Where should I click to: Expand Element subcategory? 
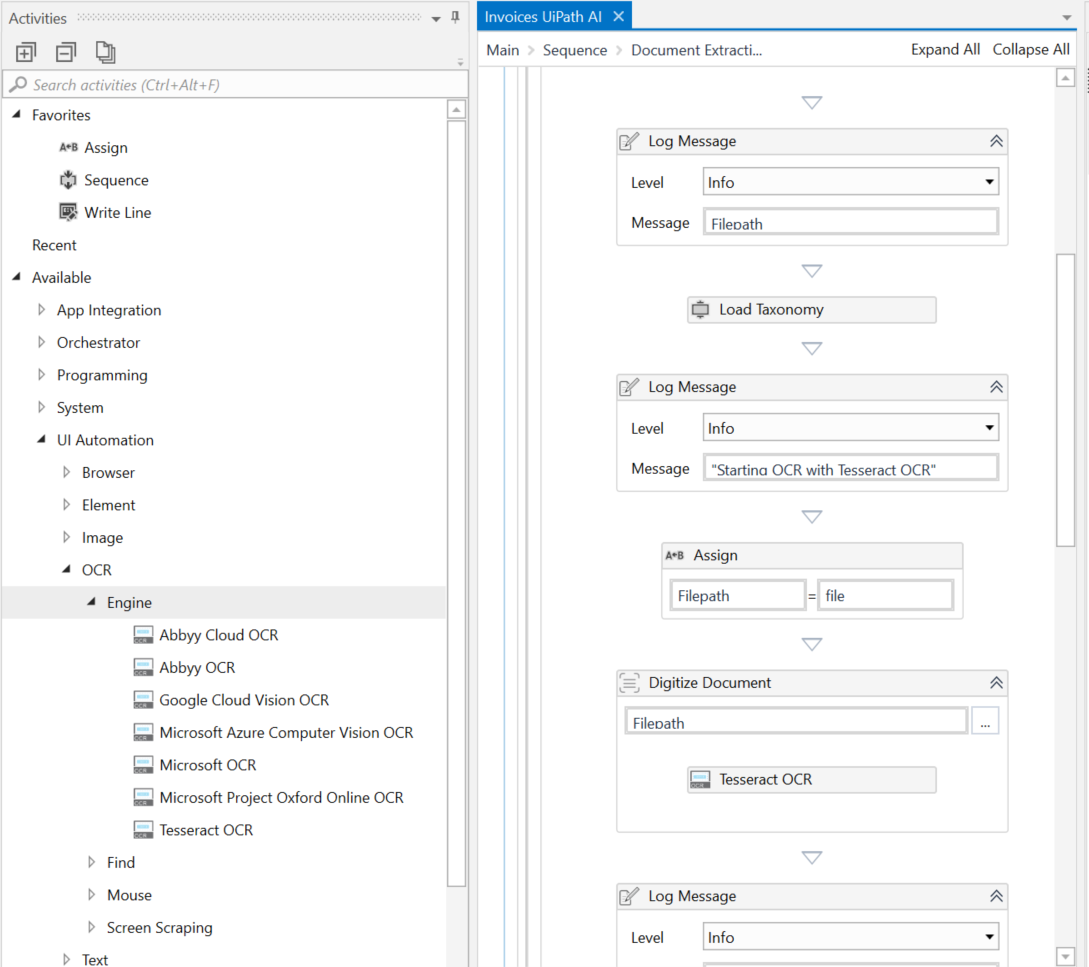(66, 504)
